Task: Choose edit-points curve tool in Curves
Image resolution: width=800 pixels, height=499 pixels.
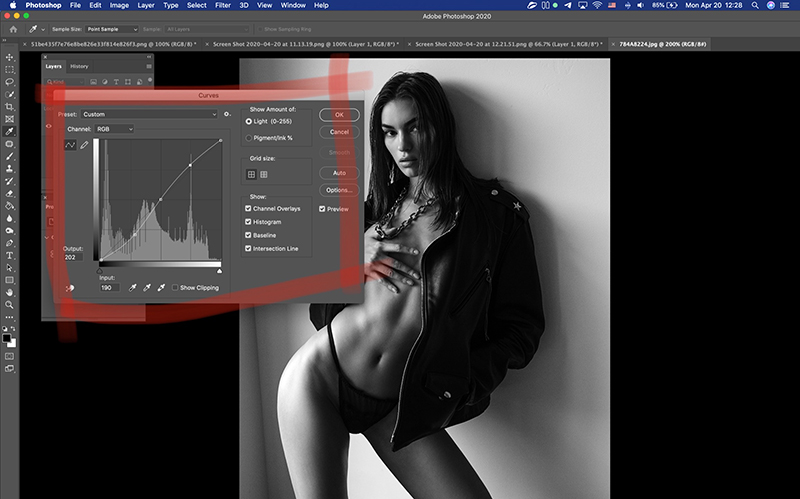Action: (x=70, y=145)
